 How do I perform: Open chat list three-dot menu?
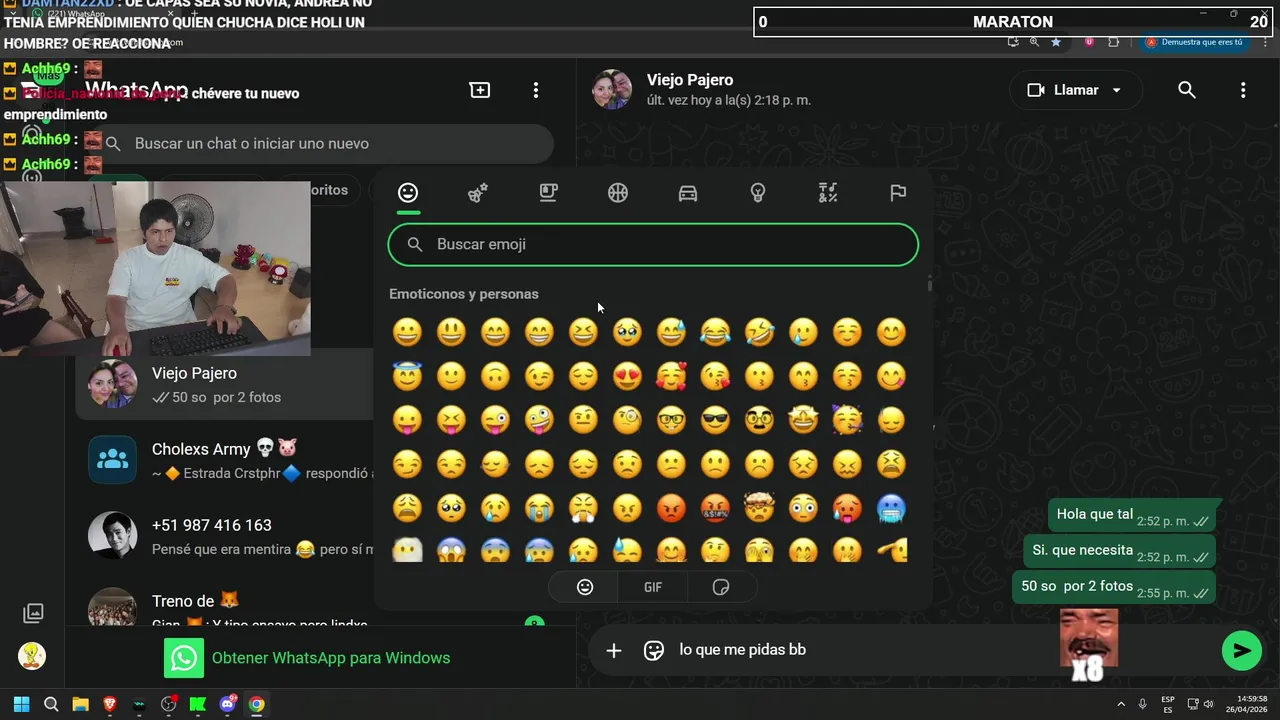pos(536,90)
